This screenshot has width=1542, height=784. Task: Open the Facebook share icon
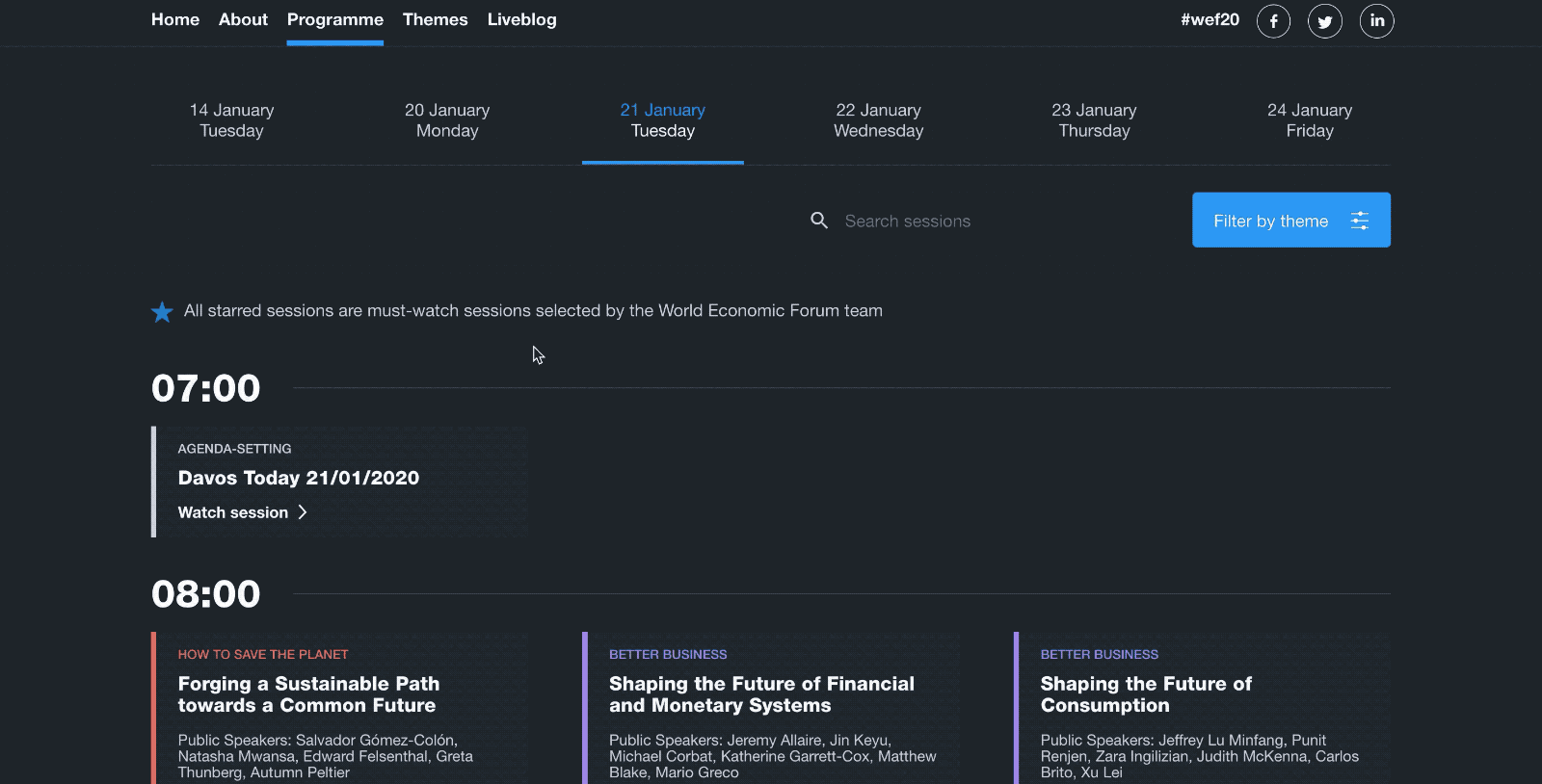(1273, 21)
